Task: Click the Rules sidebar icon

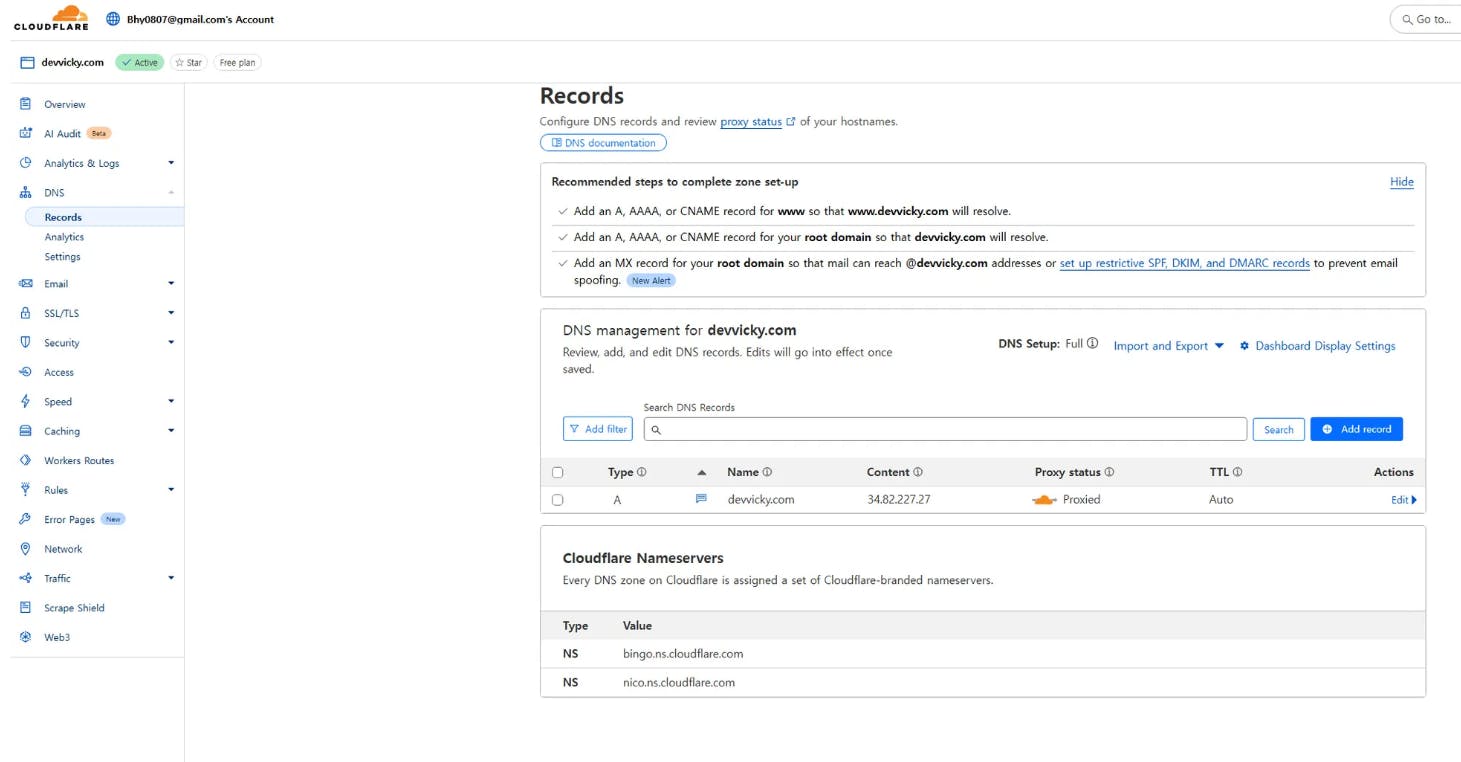Action: [26, 490]
